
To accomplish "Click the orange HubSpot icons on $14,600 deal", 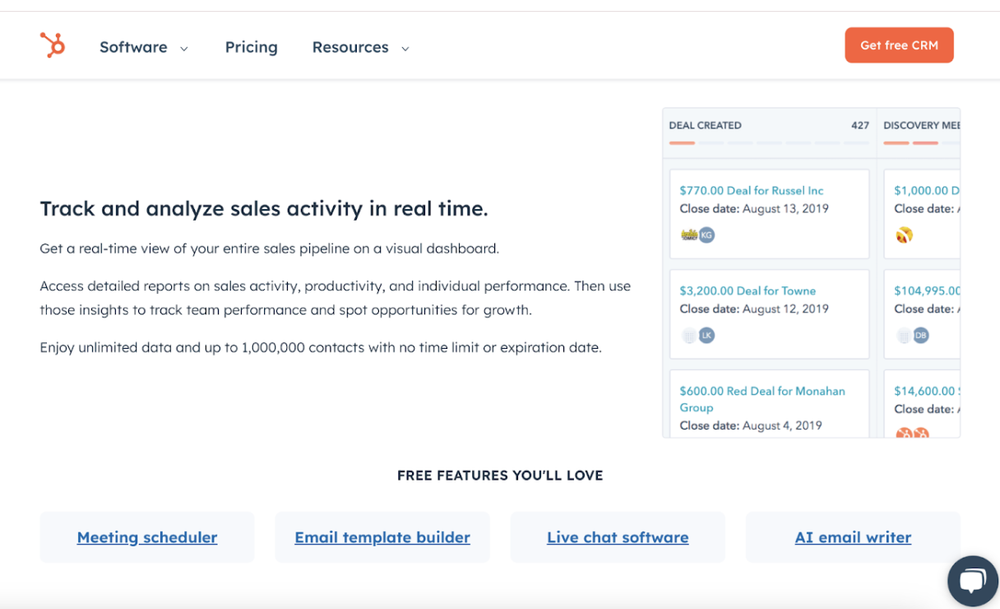I will pos(912,434).
